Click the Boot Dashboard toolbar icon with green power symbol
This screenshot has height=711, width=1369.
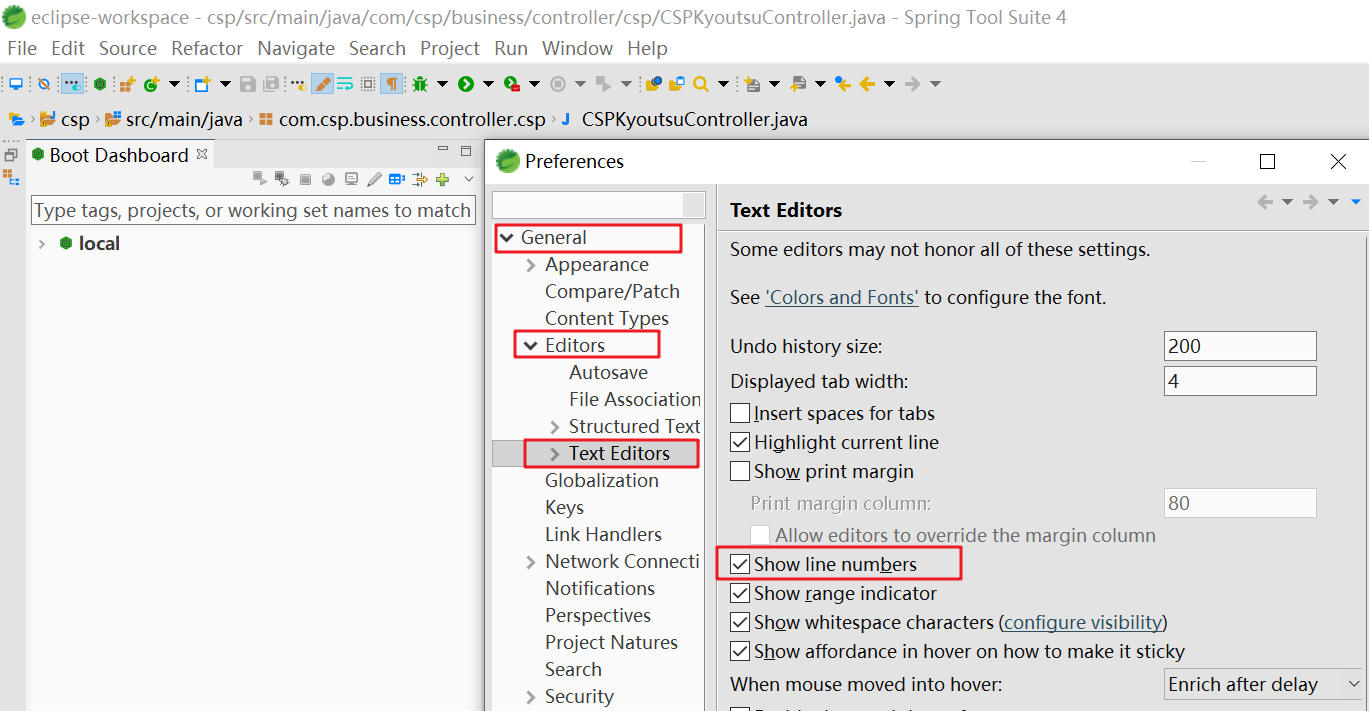[100, 84]
